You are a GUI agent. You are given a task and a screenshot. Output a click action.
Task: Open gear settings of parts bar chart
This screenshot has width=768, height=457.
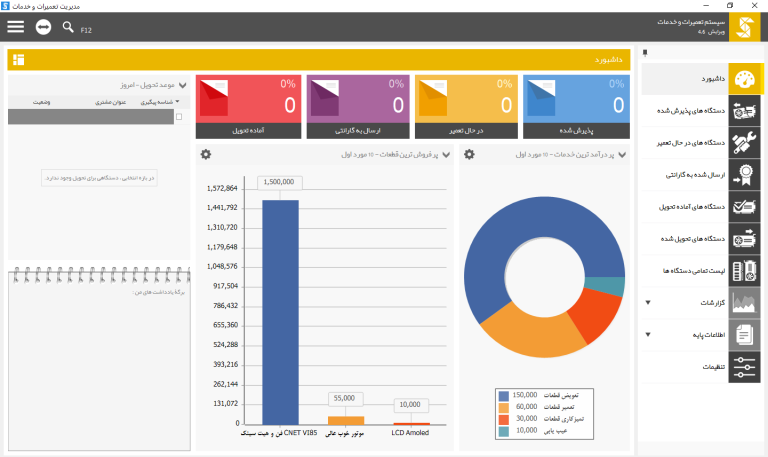click(x=206, y=154)
